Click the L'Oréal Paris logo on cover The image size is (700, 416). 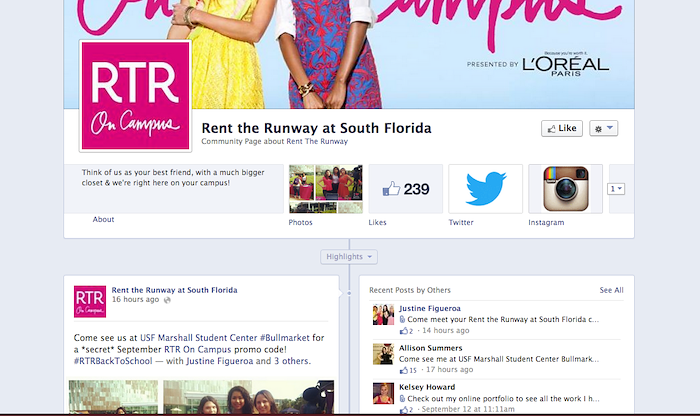[565, 65]
